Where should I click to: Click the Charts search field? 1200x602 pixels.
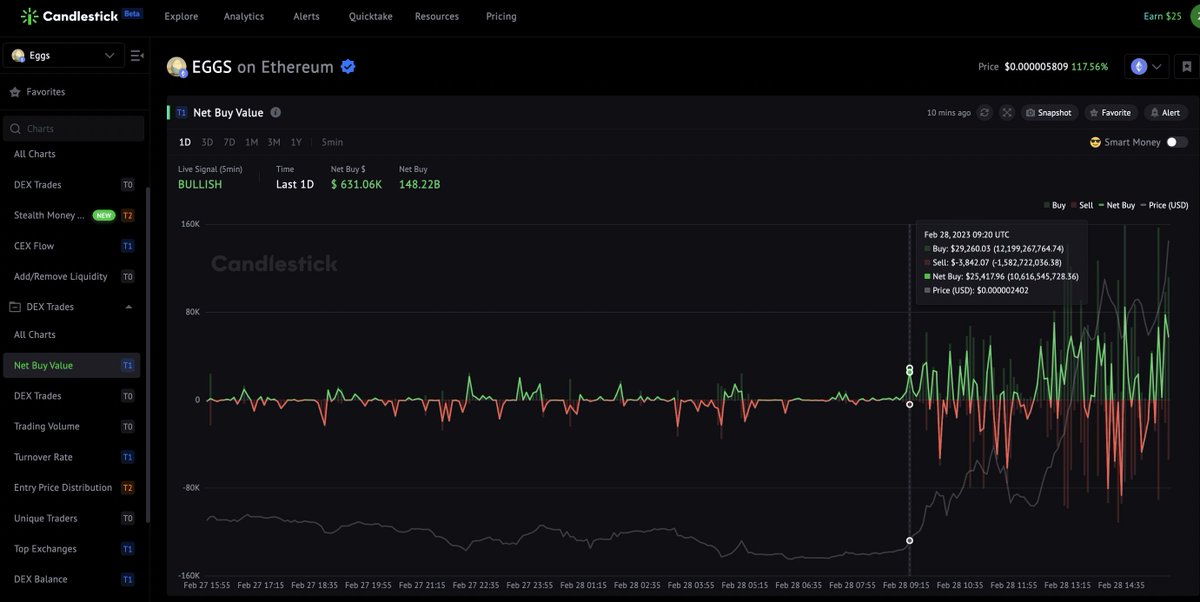74,128
